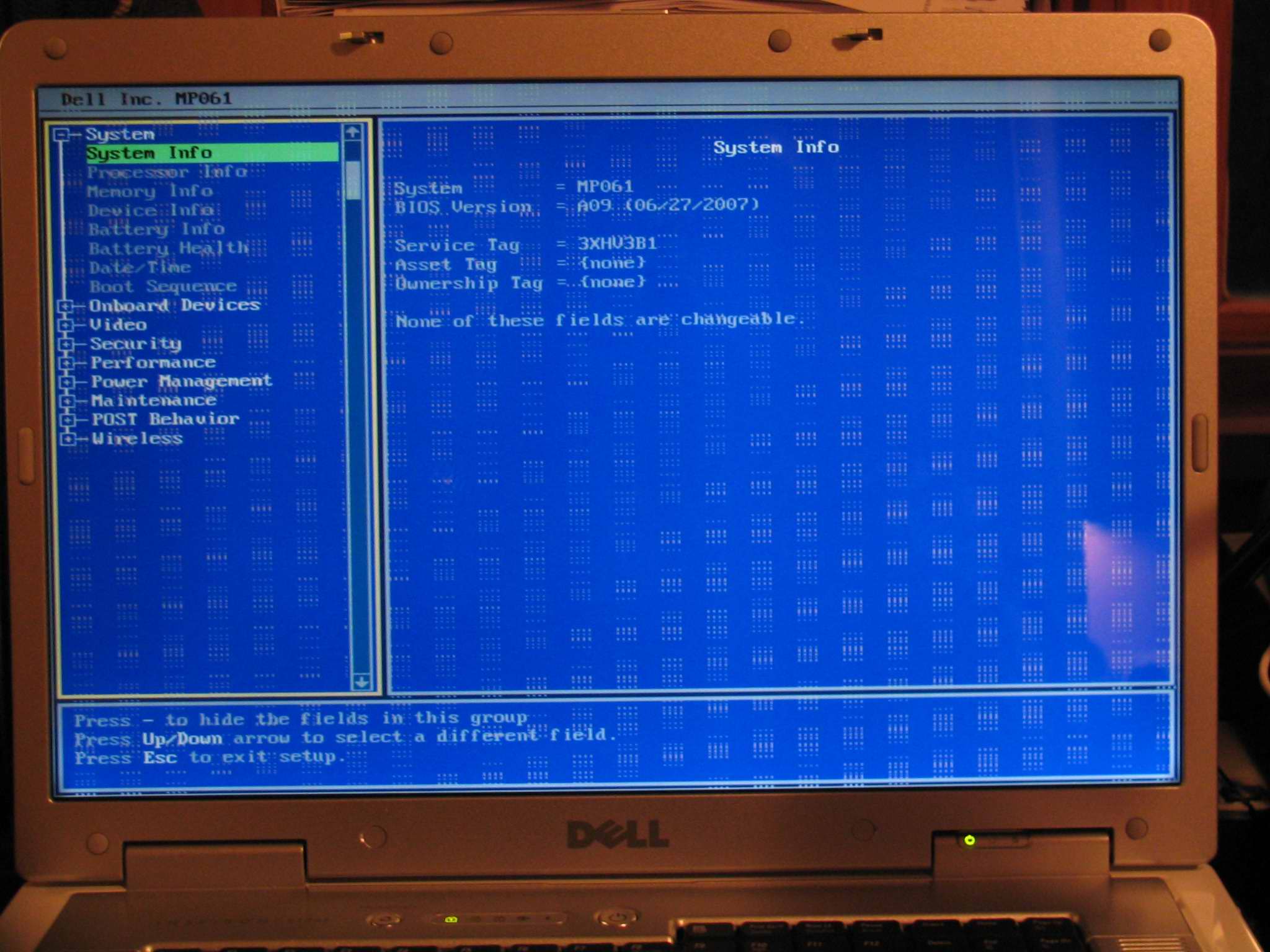This screenshot has height=952, width=1270.
Task: Click the Device Info entry
Action: click(151, 211)
